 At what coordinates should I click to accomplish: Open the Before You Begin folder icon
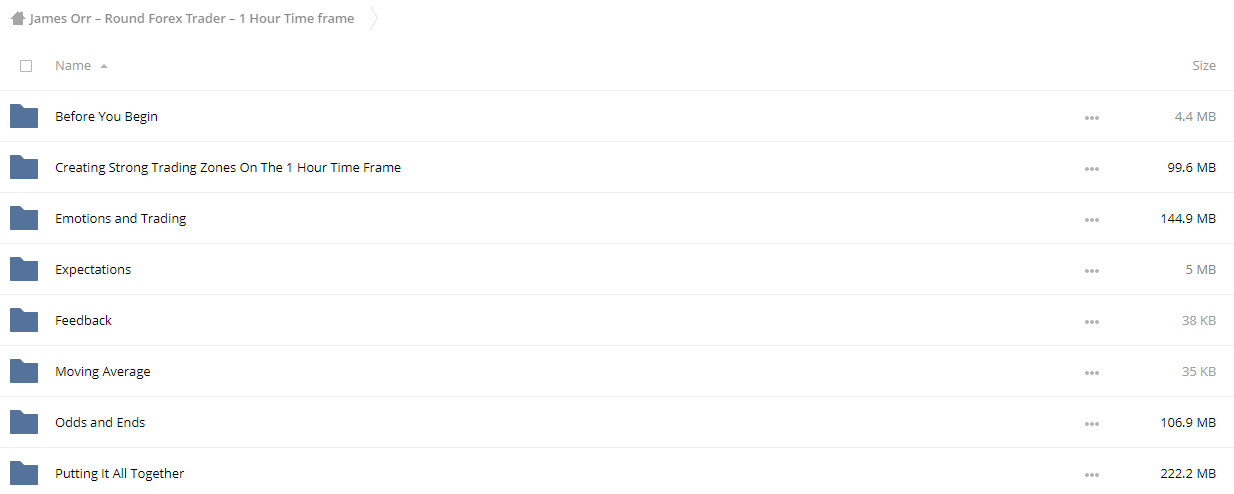24,116
